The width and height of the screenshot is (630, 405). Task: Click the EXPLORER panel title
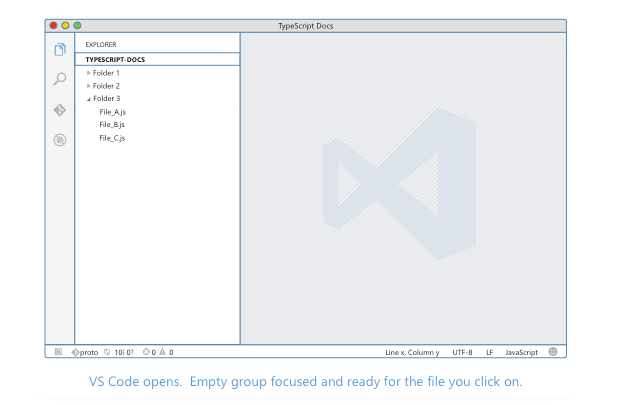pyautogui.click(x=101, y=45)
